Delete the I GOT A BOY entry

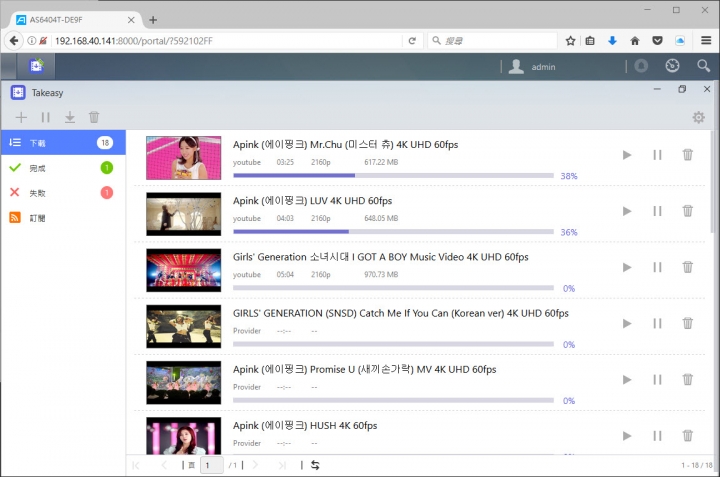tap(687, 267)
